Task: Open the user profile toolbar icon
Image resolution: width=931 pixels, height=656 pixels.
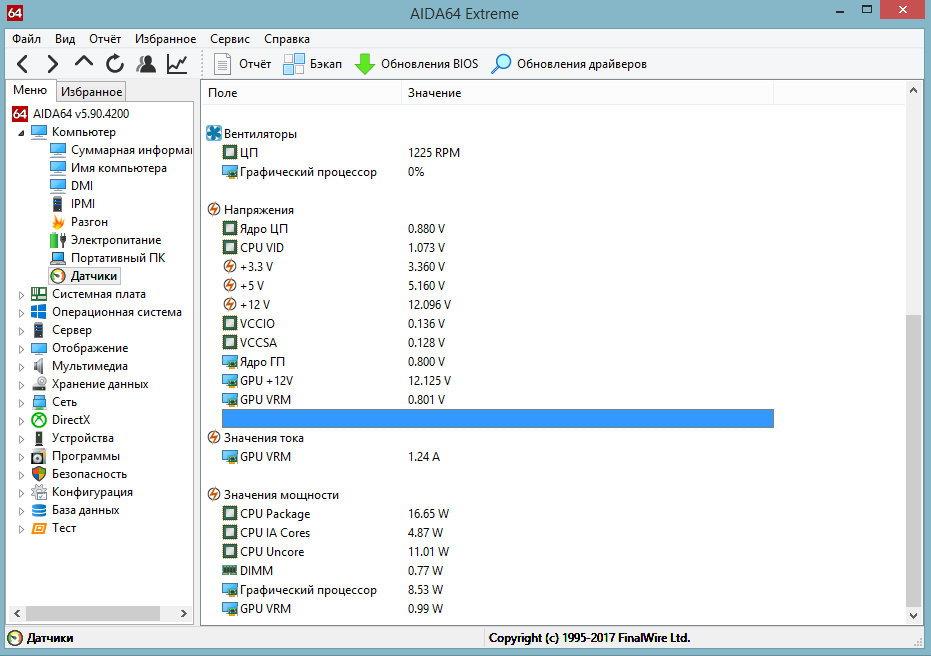Action: pyautogui.click(x=146, y=64)
